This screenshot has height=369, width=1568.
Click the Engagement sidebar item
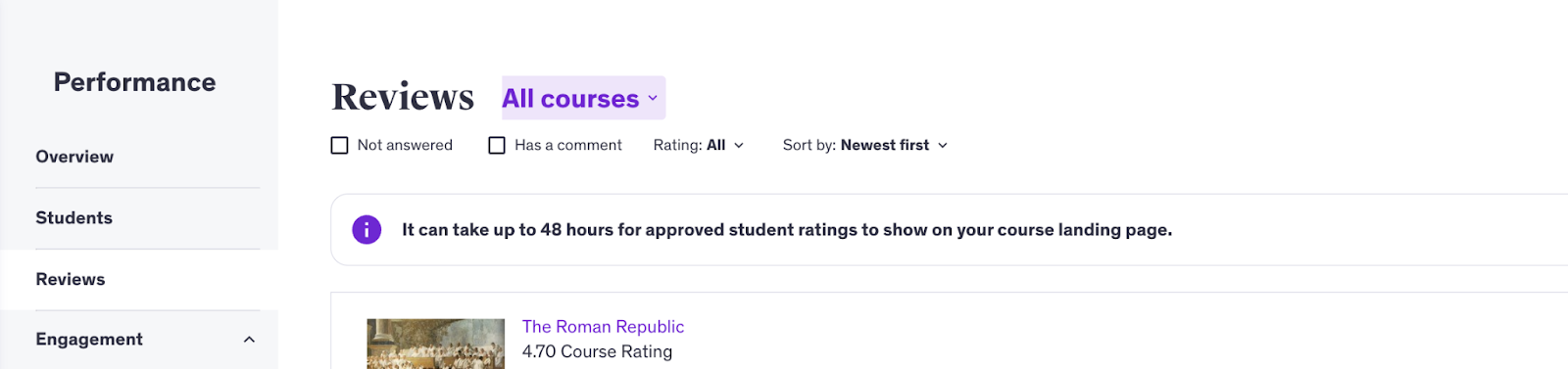pyautogui.click(x=89, y=340)
